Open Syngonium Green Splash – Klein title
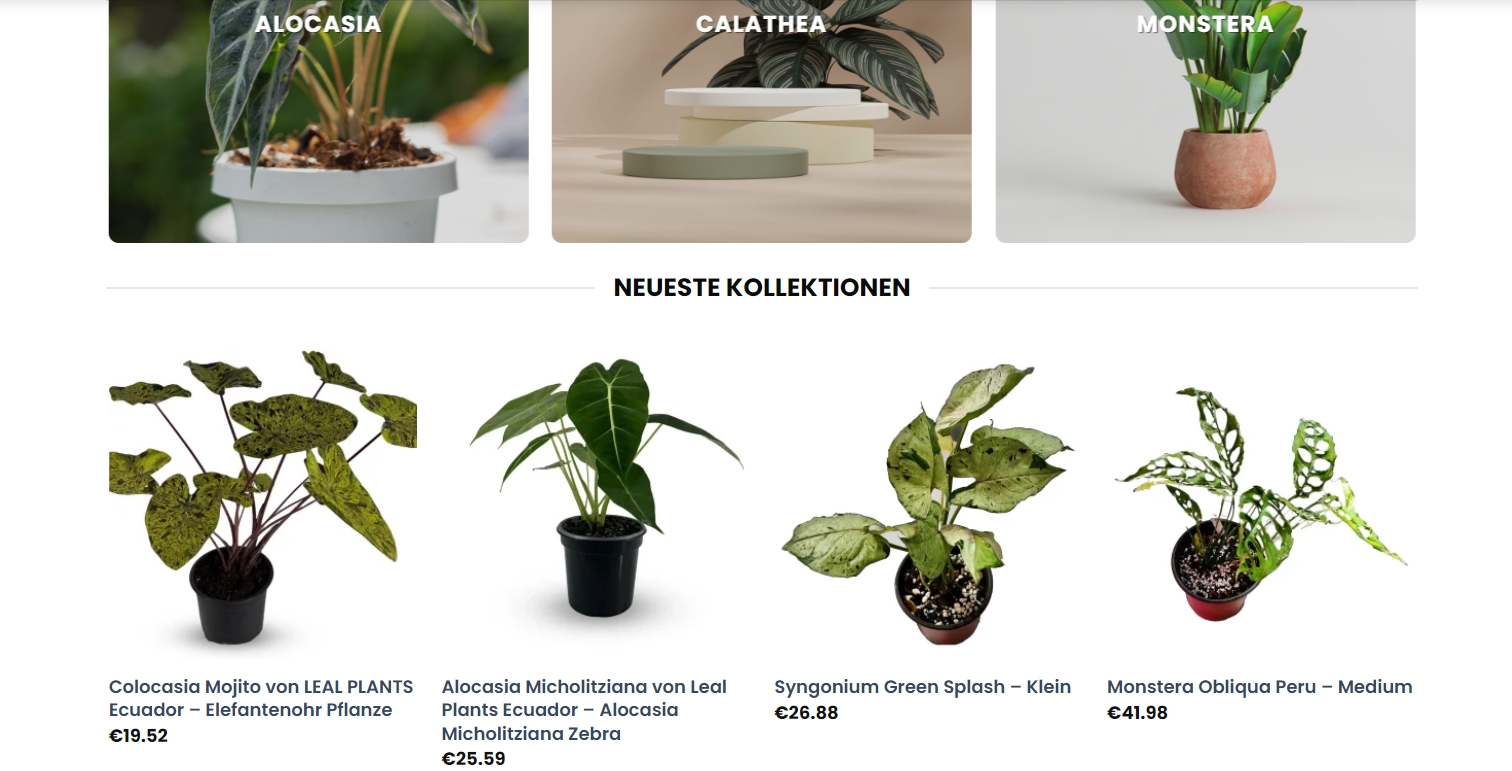The image size is (1512, 771). coord(922,687)
